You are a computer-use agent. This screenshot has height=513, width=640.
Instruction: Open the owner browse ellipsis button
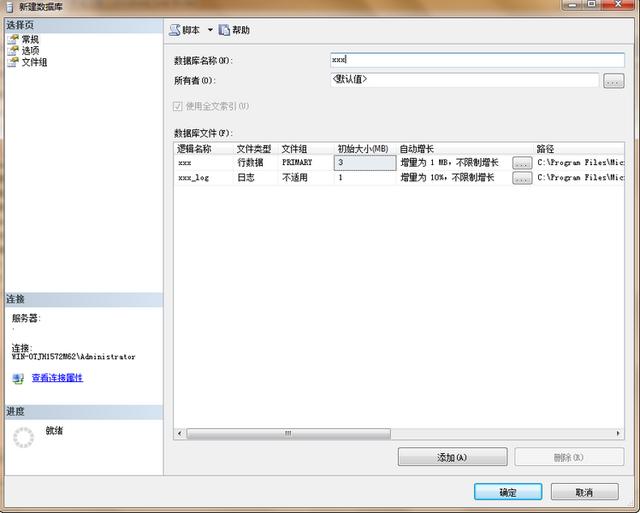click(x=613, y=81)
